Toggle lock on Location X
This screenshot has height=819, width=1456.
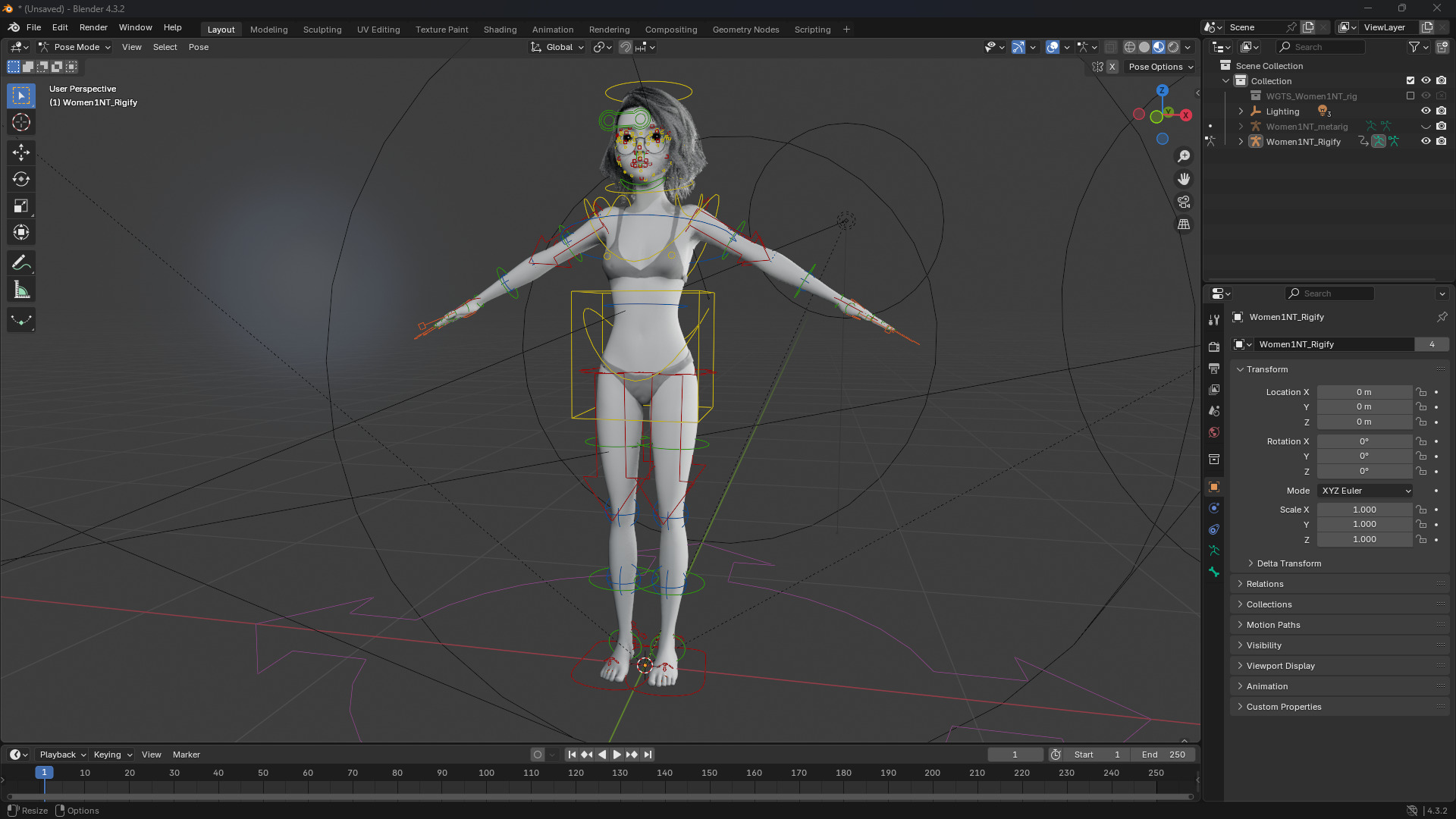[1422, 392]
